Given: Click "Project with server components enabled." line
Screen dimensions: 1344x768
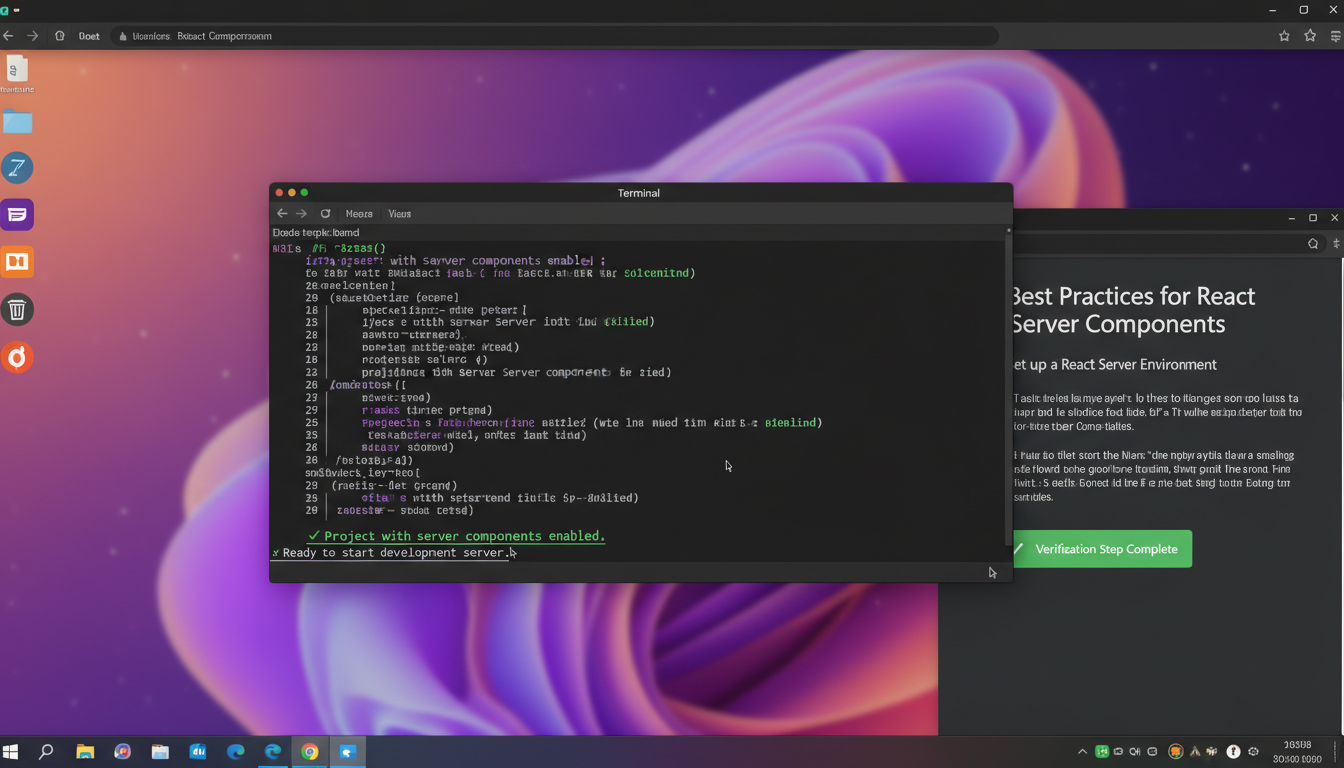Looking at the screenshot, I should click(457, 536).
